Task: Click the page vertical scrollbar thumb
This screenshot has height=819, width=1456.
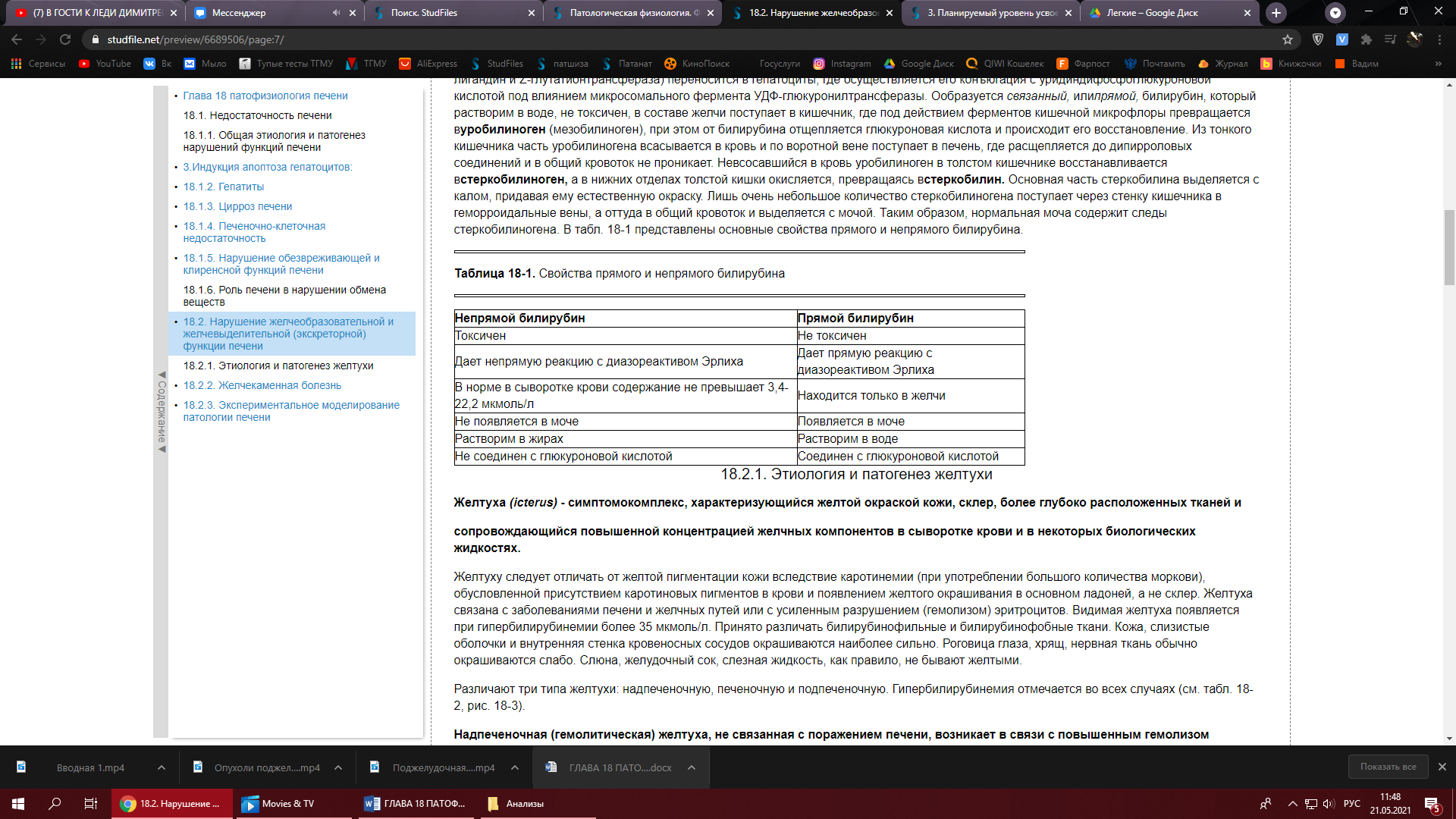Action: pos(1449,249)
